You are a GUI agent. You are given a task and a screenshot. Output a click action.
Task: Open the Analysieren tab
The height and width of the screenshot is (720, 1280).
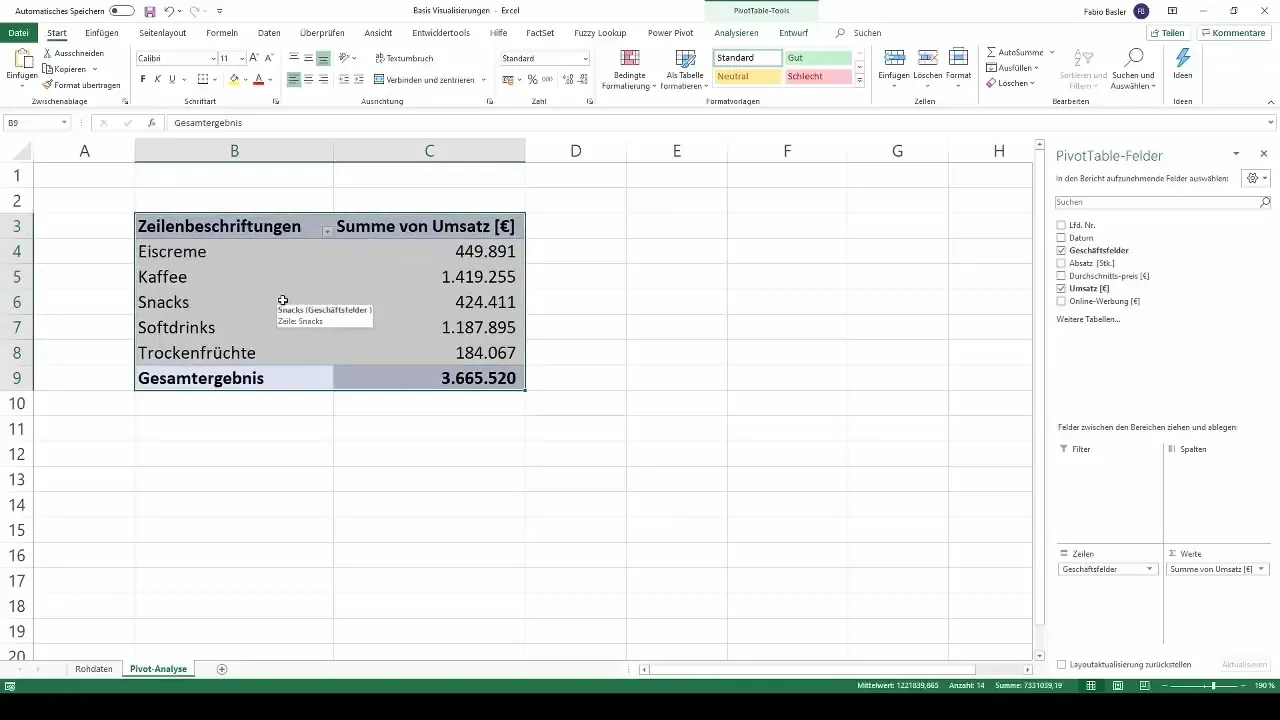(736, 33)
